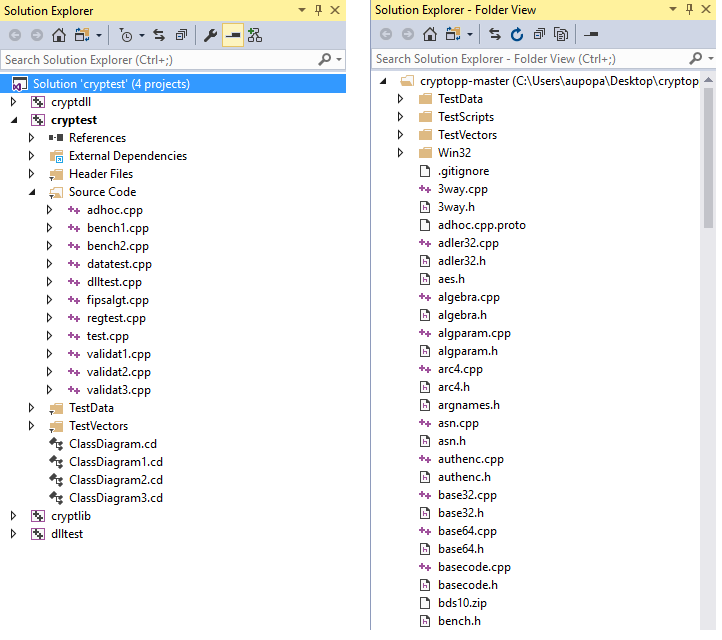
Task: Click search magnifier in left Solution Explorer
Action: [x=325, y=59]
